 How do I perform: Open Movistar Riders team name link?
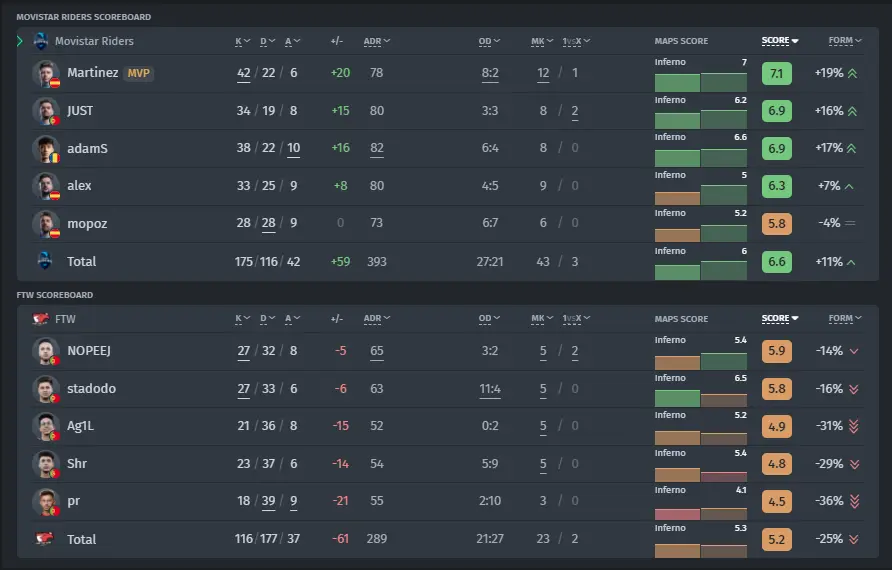point(94,41)
